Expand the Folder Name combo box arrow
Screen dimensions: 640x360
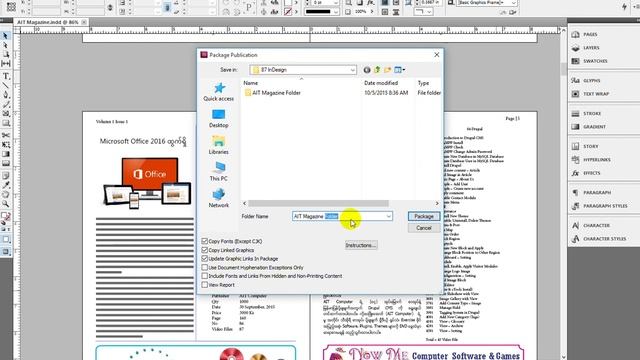click(x=389, y=216)
